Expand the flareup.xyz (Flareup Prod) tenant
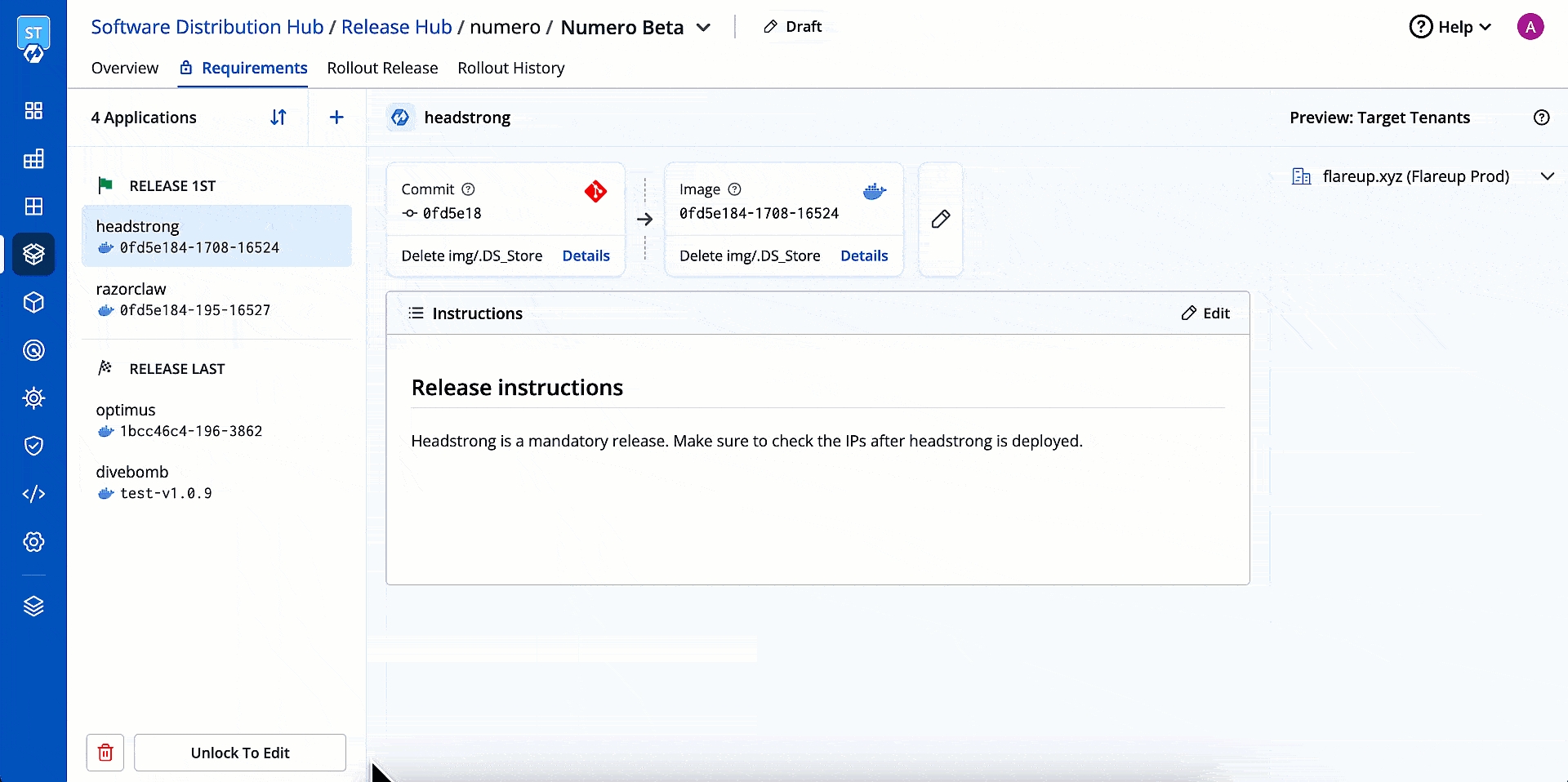Image resolution: width=1568 pixels, height=782 pixels. click(1547, 176)
